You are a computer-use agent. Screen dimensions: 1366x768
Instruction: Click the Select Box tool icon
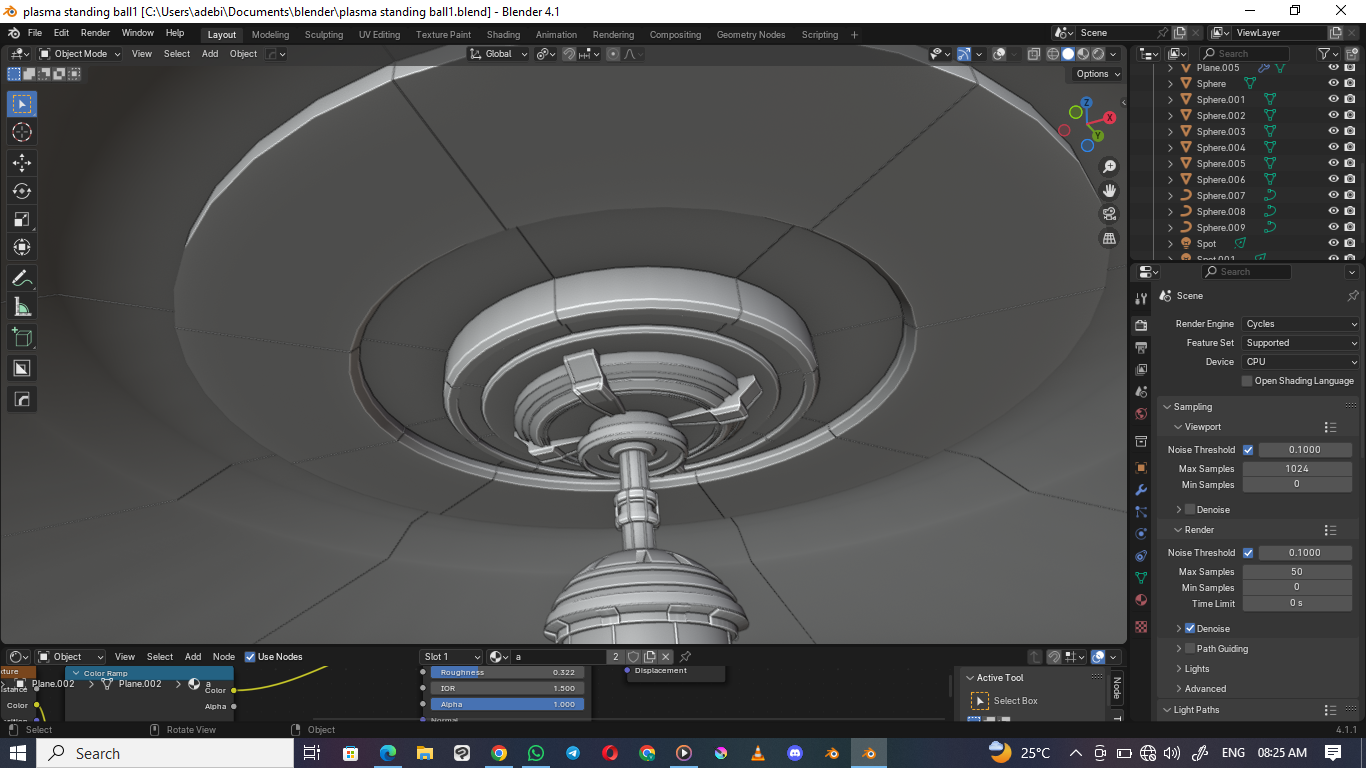click(x=22, y=104)
